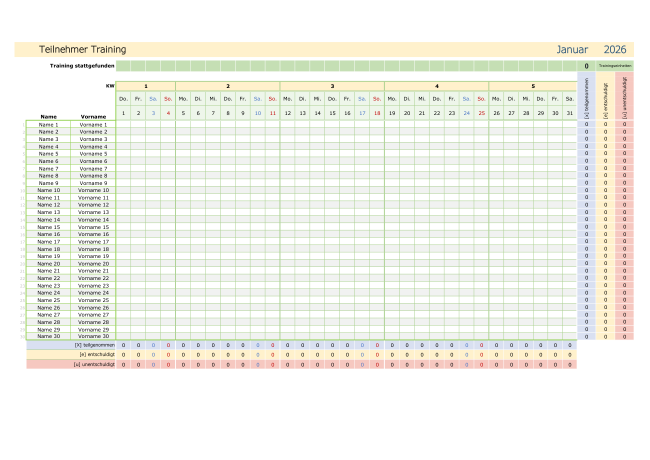Click the "Teilnehmer Training" title
Screen dimensions: 650x460
pyautogui.click(x=82, y=49)
